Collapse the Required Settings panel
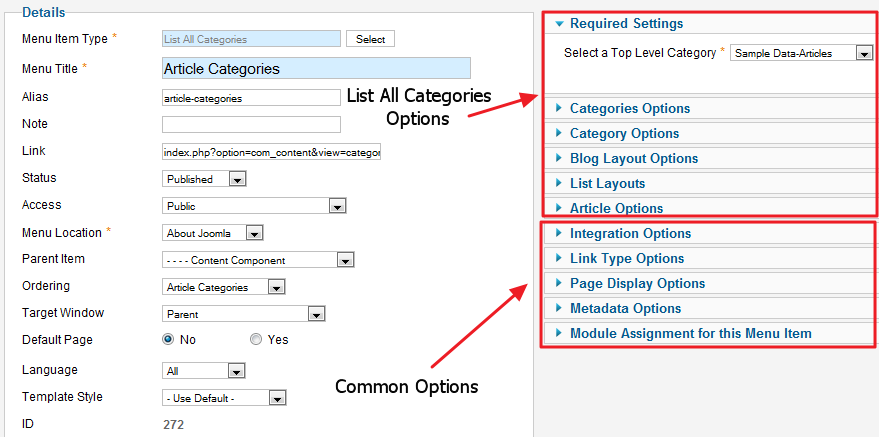Screen dimensions: 879x437 627,24
